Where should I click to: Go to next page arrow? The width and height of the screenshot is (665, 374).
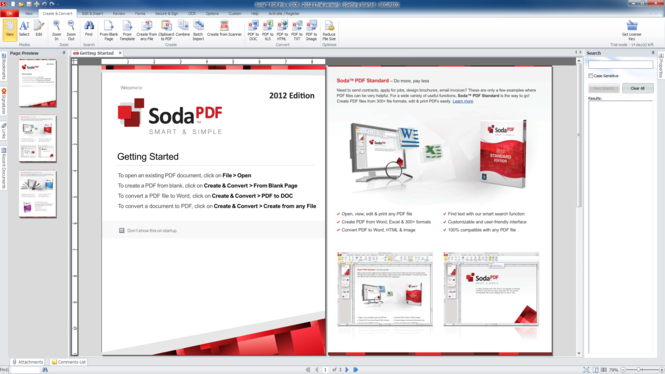coord(347,370)
